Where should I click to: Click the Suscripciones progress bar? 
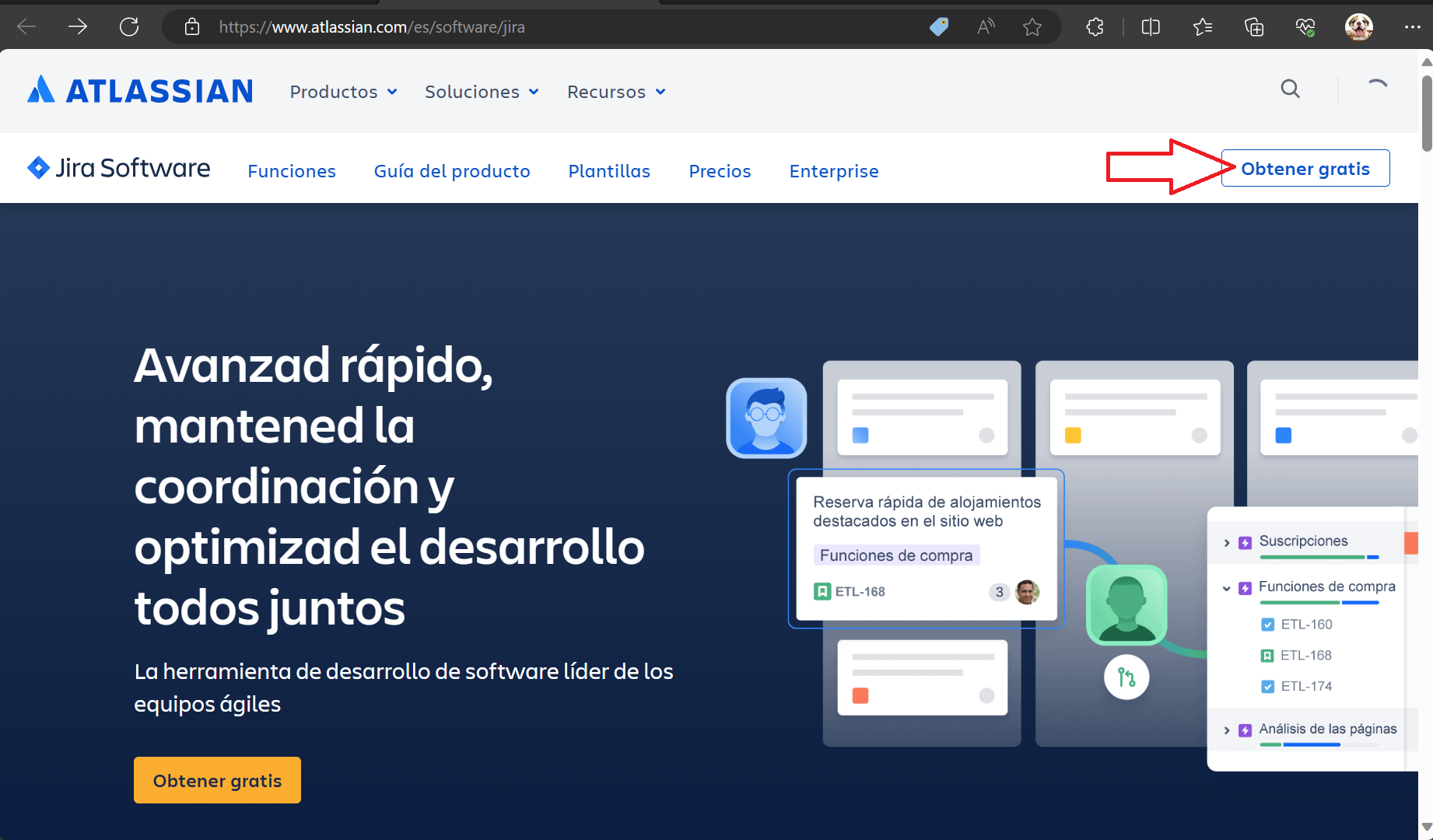(x=1319, y=557)
